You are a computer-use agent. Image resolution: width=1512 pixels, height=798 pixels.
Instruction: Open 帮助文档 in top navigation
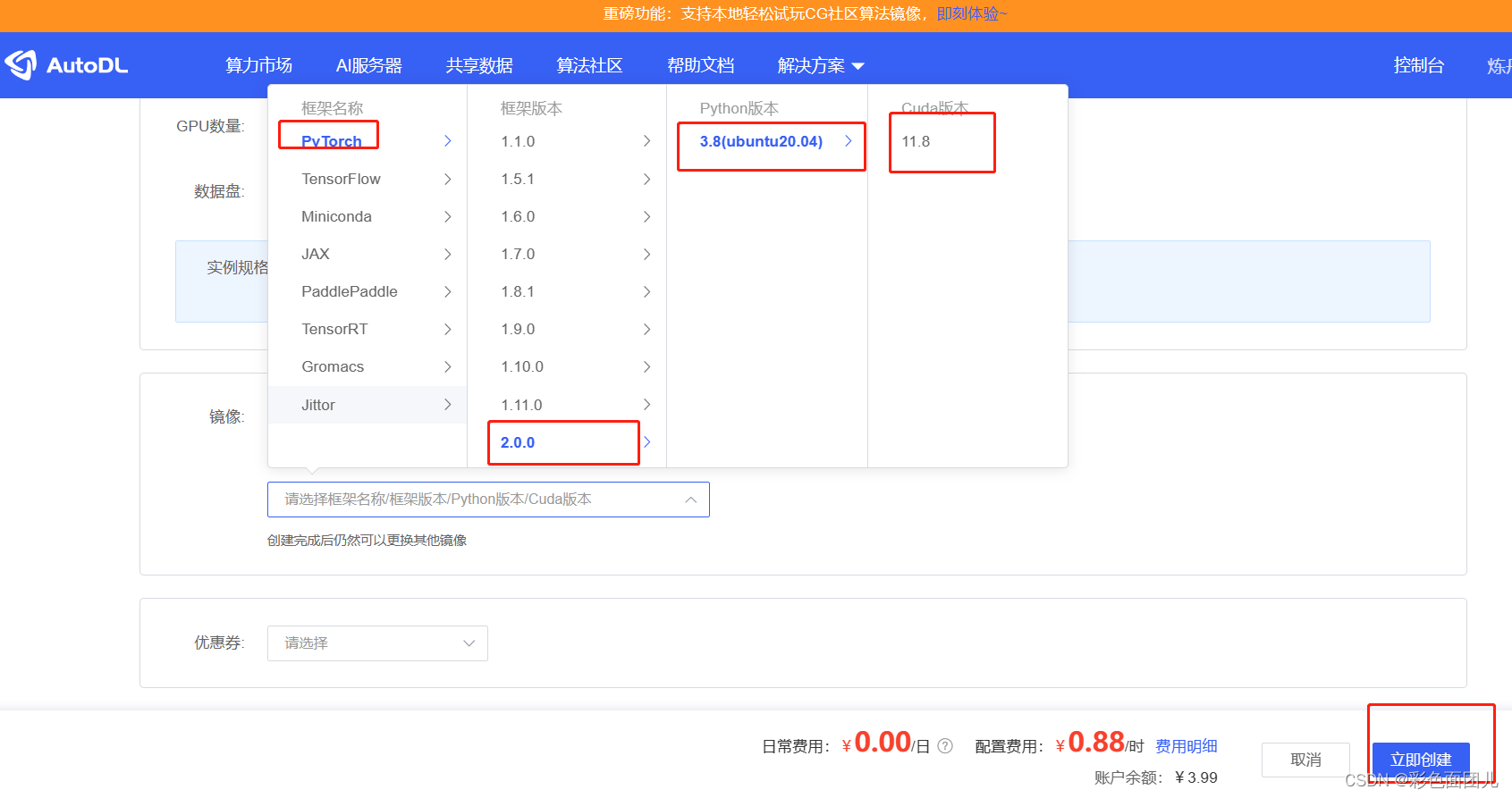(700, 65)
